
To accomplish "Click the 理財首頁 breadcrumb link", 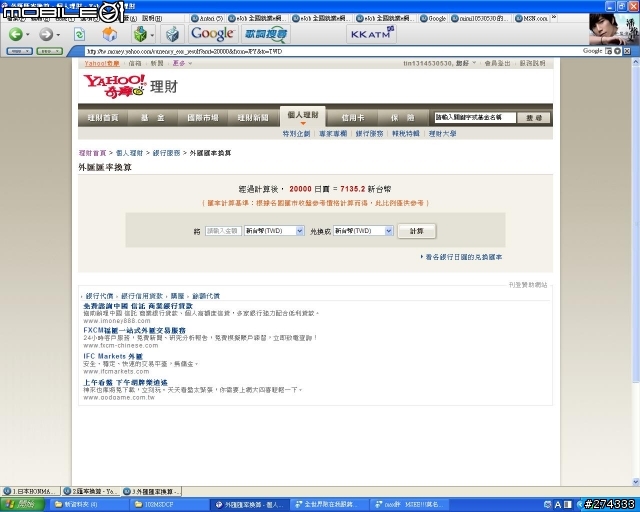I will pyautogui.click(x=92, y=153).
